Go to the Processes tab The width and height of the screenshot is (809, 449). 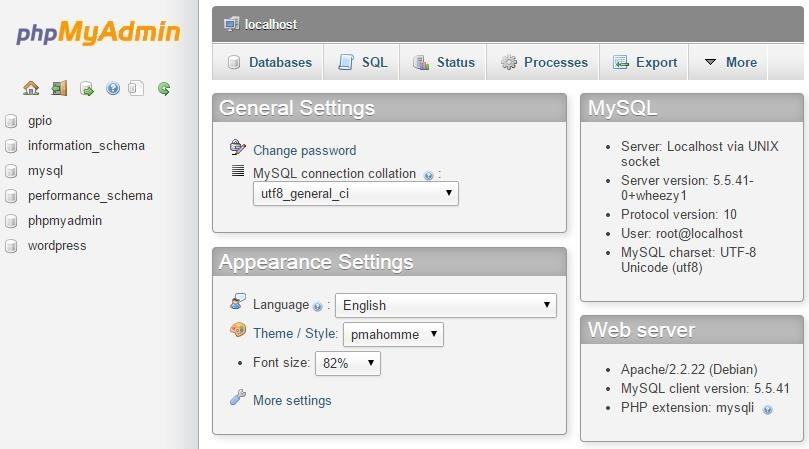tap(544, 62)
